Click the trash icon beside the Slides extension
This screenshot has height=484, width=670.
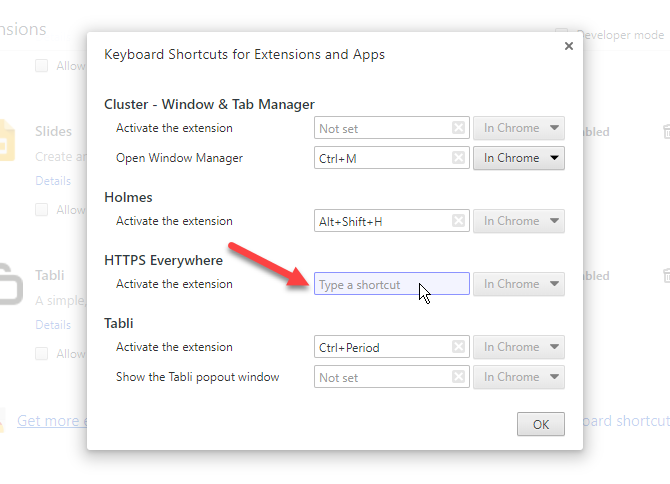pos(664,132)
